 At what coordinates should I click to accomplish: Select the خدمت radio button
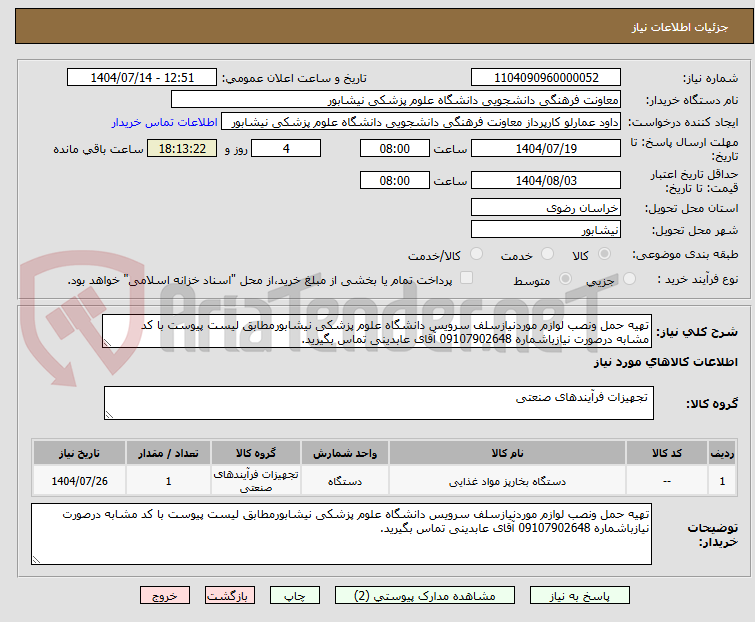pos(547,254)
